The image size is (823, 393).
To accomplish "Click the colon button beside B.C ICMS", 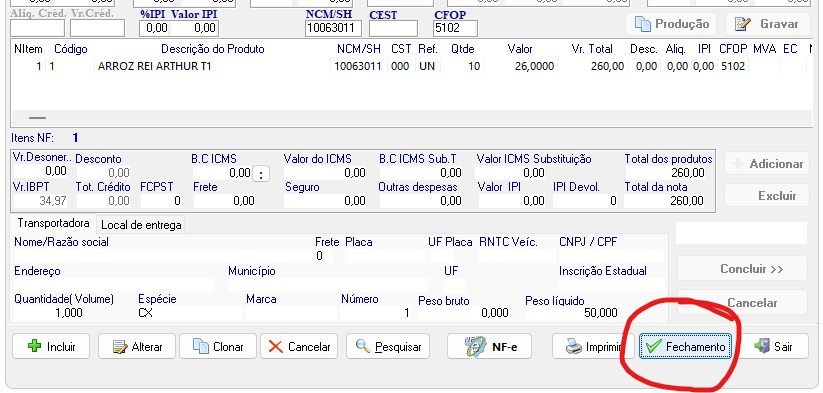I will coord(261,174).
